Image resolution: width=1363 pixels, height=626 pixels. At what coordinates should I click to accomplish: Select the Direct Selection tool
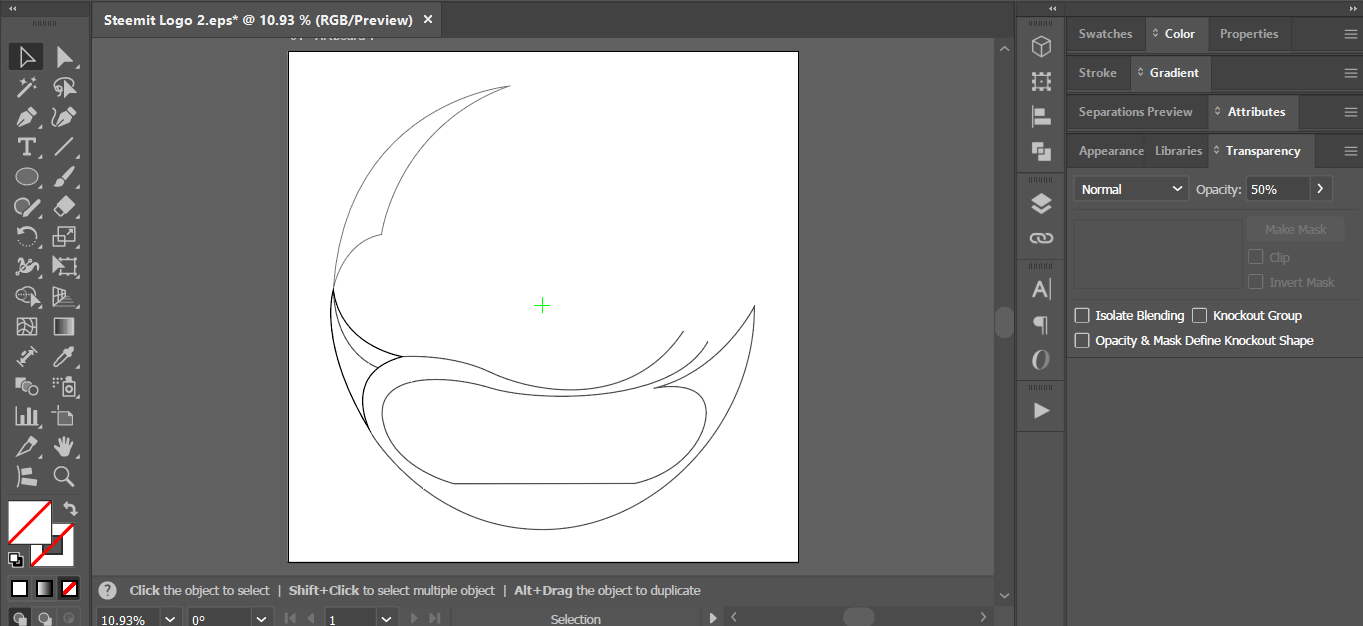[x=65, y=57]
